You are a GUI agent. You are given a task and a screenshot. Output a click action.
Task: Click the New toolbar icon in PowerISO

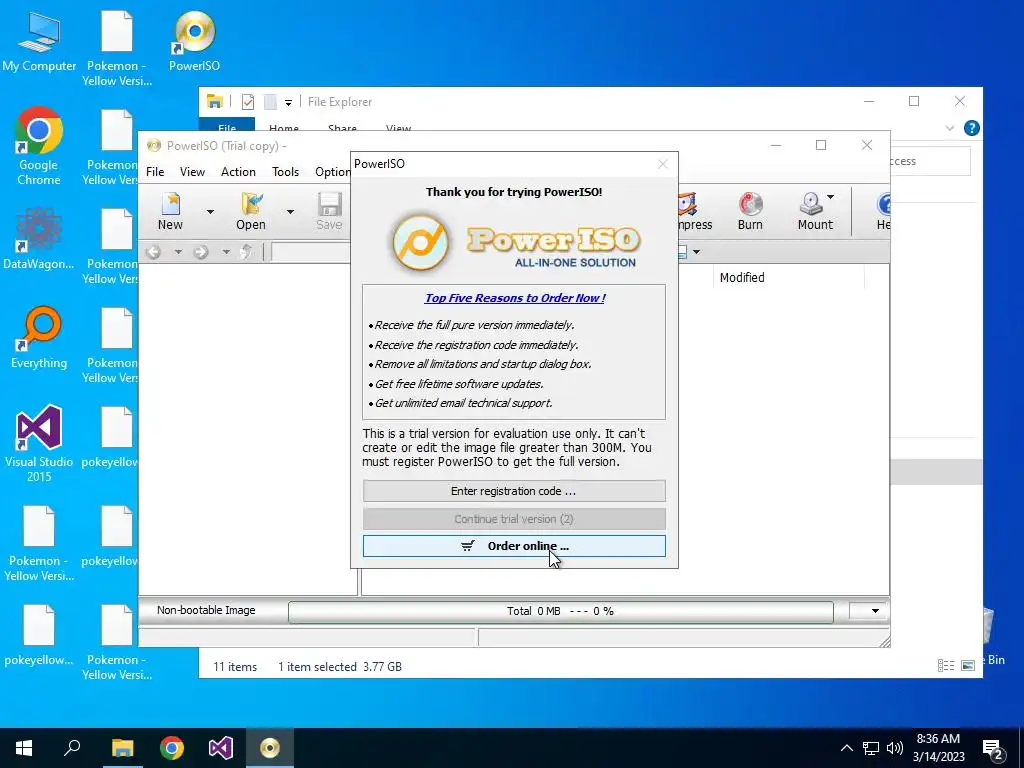point(170,211)
